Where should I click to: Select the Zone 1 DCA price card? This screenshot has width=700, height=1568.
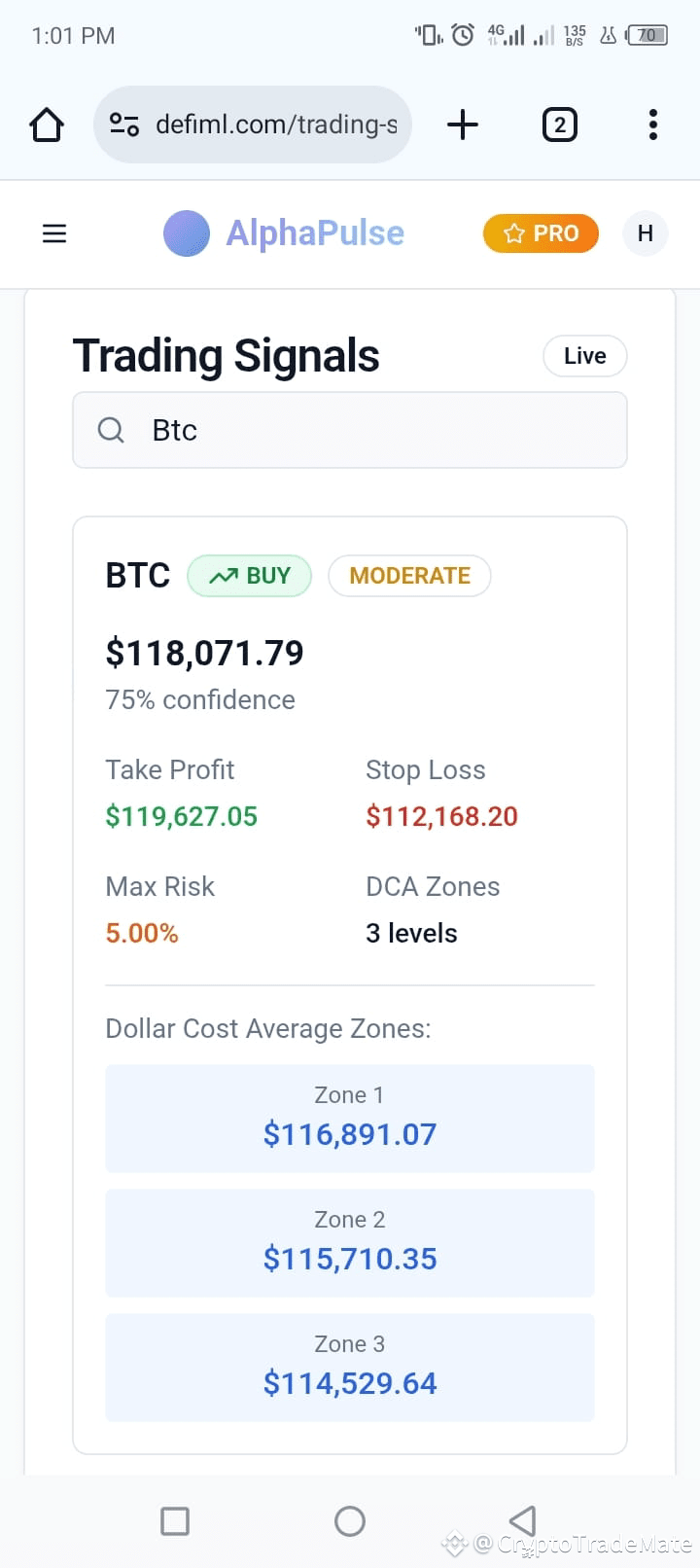350,1119
